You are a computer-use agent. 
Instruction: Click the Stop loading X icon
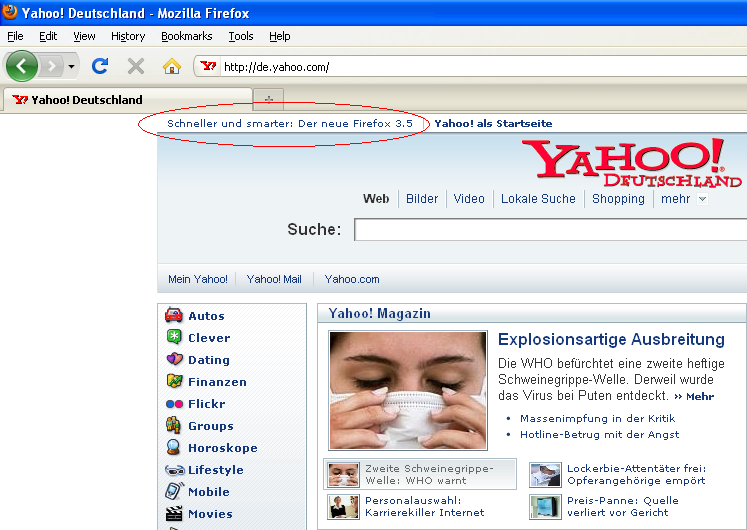click(136, 67)
